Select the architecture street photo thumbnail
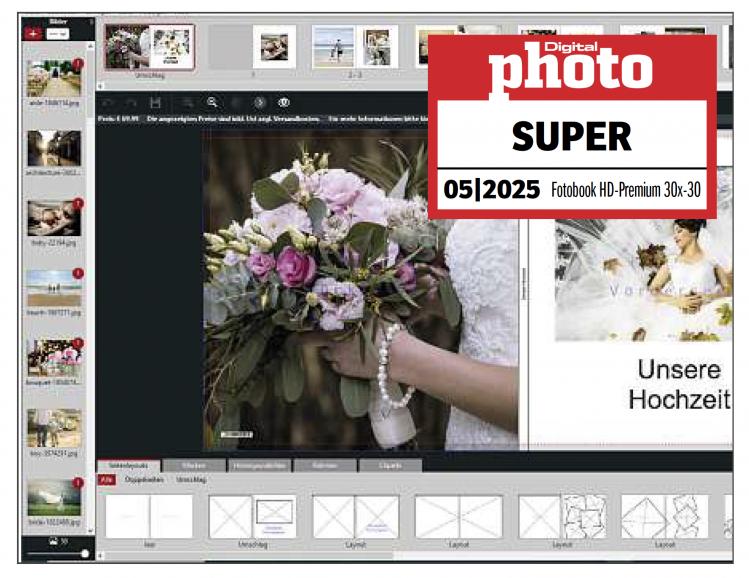The width and height of the screenshot is (749, 578). tap(54, 148)
